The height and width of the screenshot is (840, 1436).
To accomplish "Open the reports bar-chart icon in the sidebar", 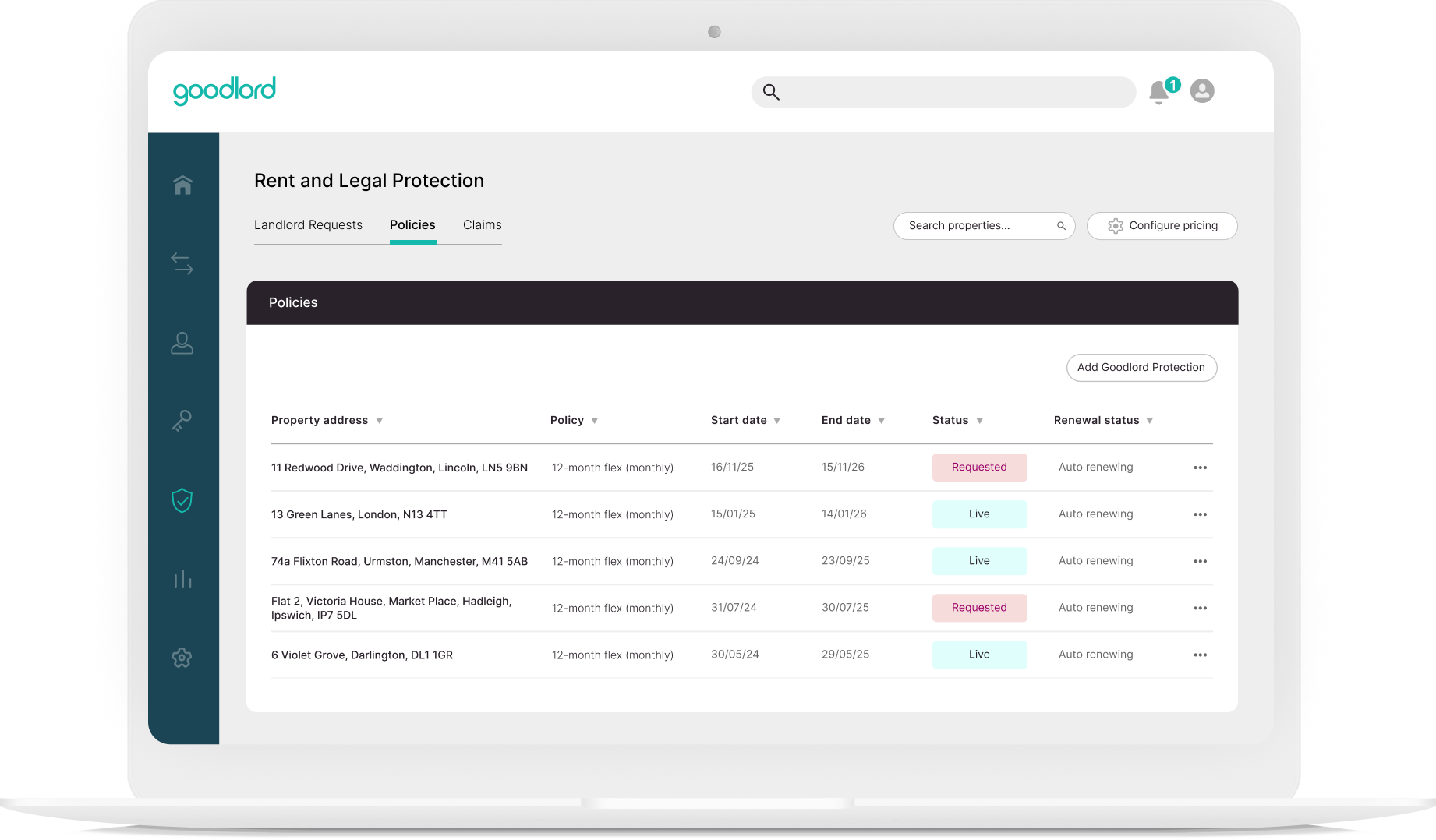I will 182,579.
